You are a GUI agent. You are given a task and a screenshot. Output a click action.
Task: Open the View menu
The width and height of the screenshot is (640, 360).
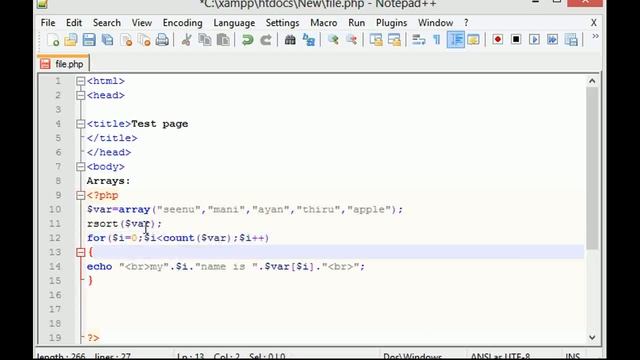point(142,23)
